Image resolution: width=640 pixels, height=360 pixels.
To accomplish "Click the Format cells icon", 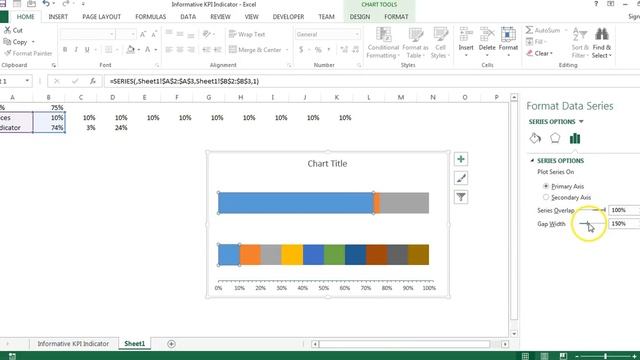I will pos(508,35).
